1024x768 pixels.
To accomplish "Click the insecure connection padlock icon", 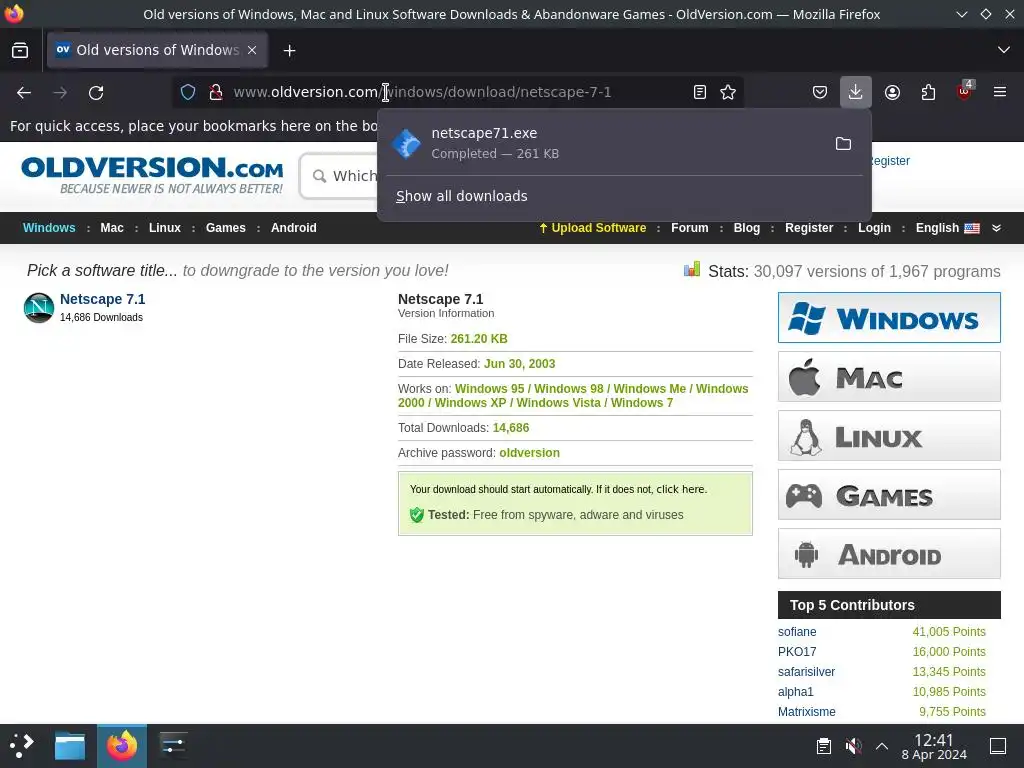I will click(216, 92).
